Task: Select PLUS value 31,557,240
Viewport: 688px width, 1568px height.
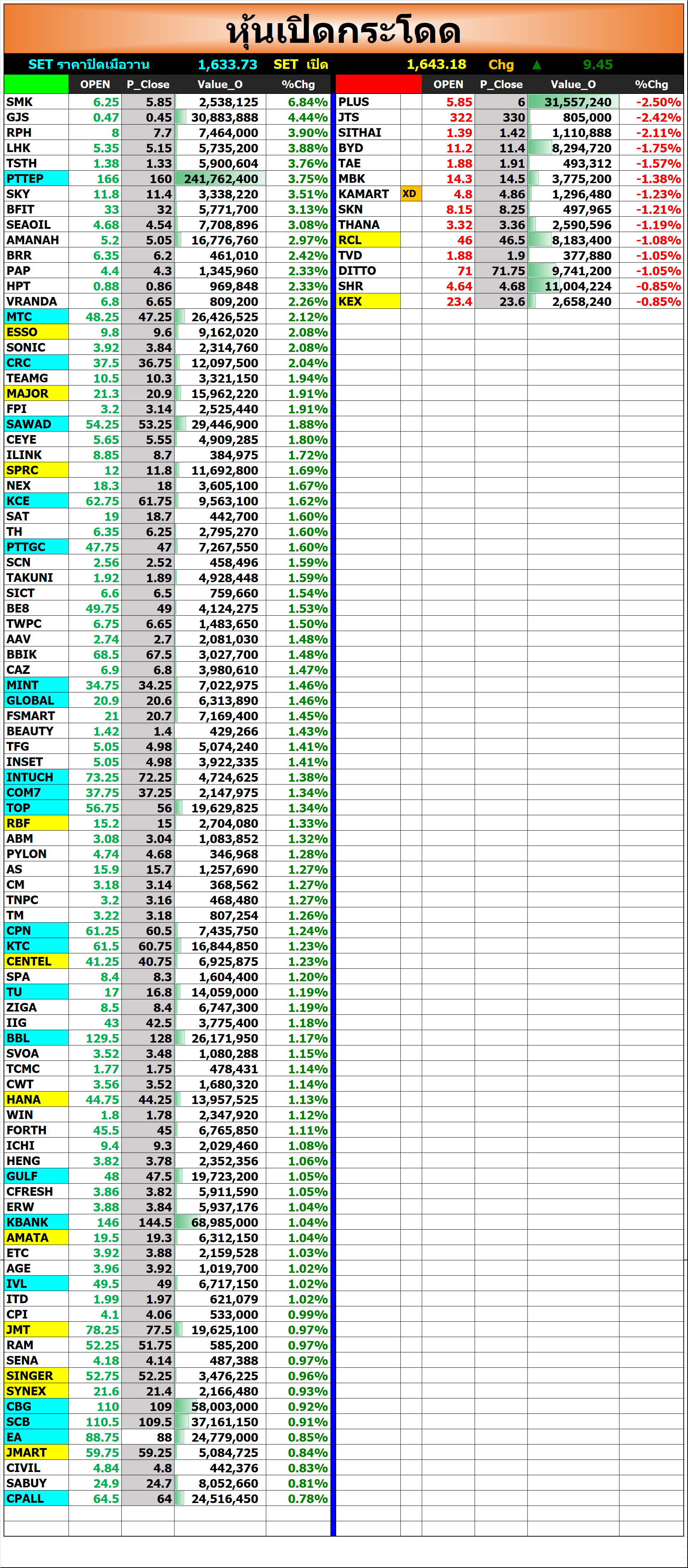Action: click(x=573, y=102)
